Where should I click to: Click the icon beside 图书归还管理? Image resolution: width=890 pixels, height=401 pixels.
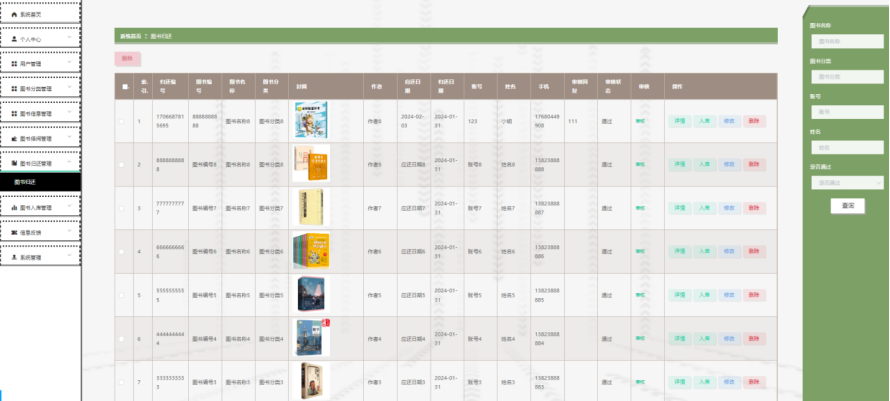tap(14, 163)
